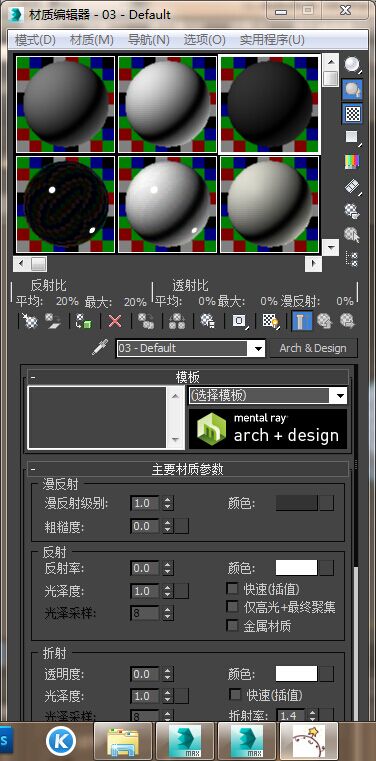This screenshot has width=376, height=761.
Task: Click the 透明度 value field
Action: [145, 674]
